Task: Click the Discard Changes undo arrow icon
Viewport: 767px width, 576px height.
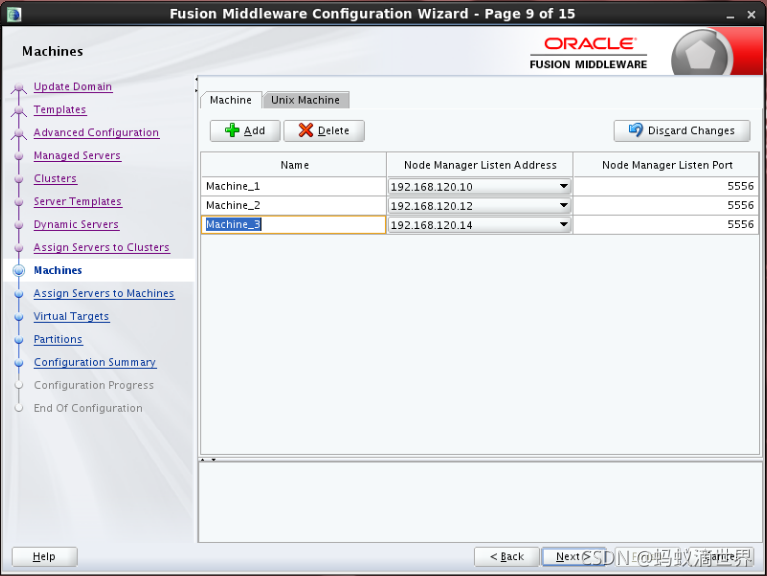Action: 635,130
